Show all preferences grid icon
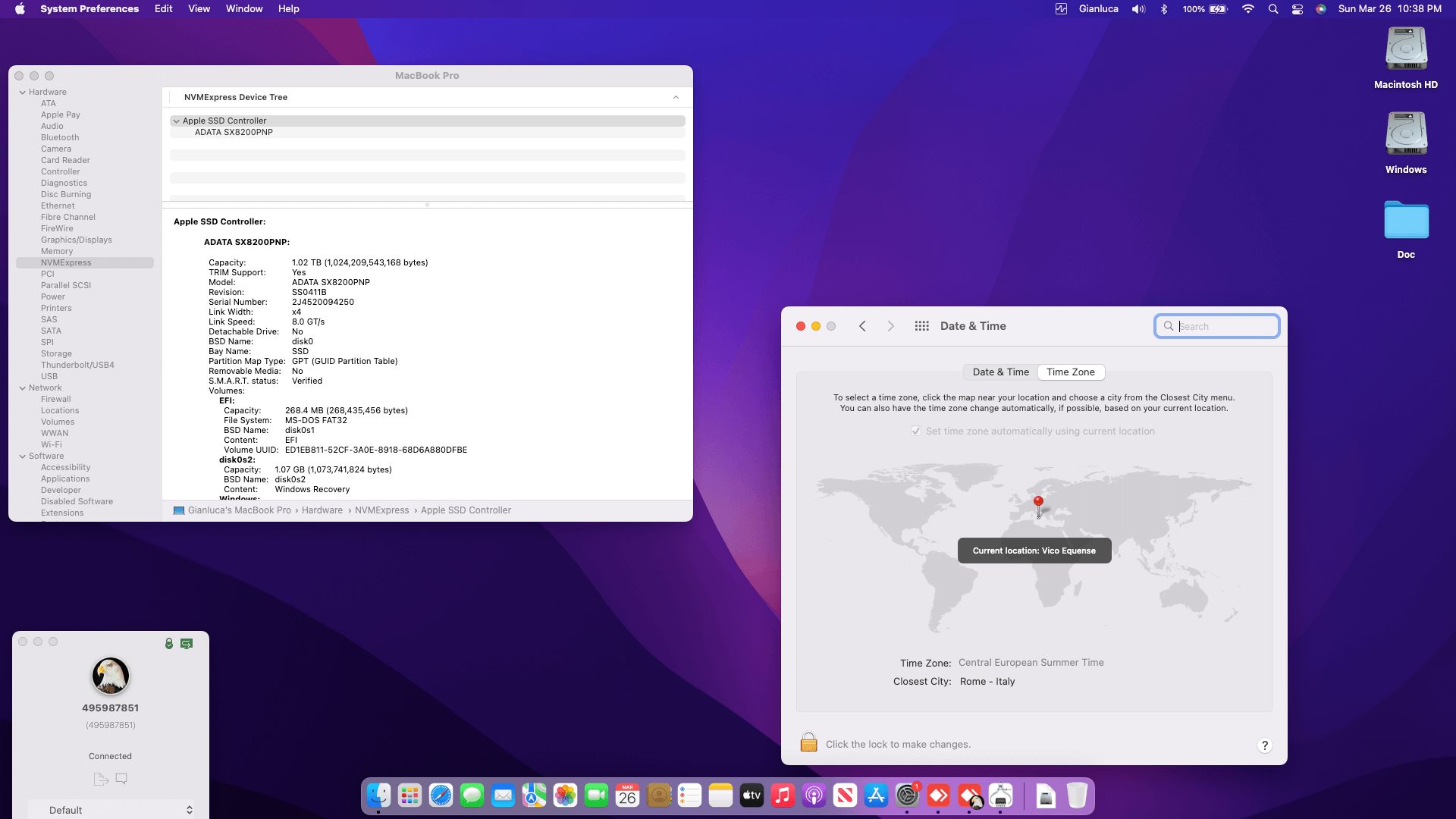Screen dimensions: 1456x819 [921, 326]
